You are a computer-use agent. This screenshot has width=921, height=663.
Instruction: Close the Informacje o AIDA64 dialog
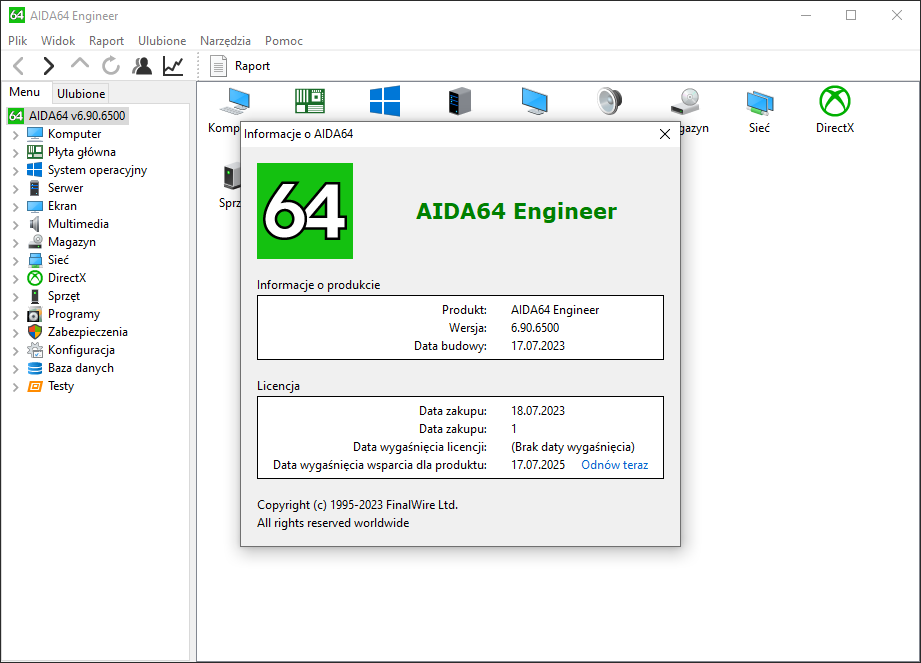pos(665,134)
